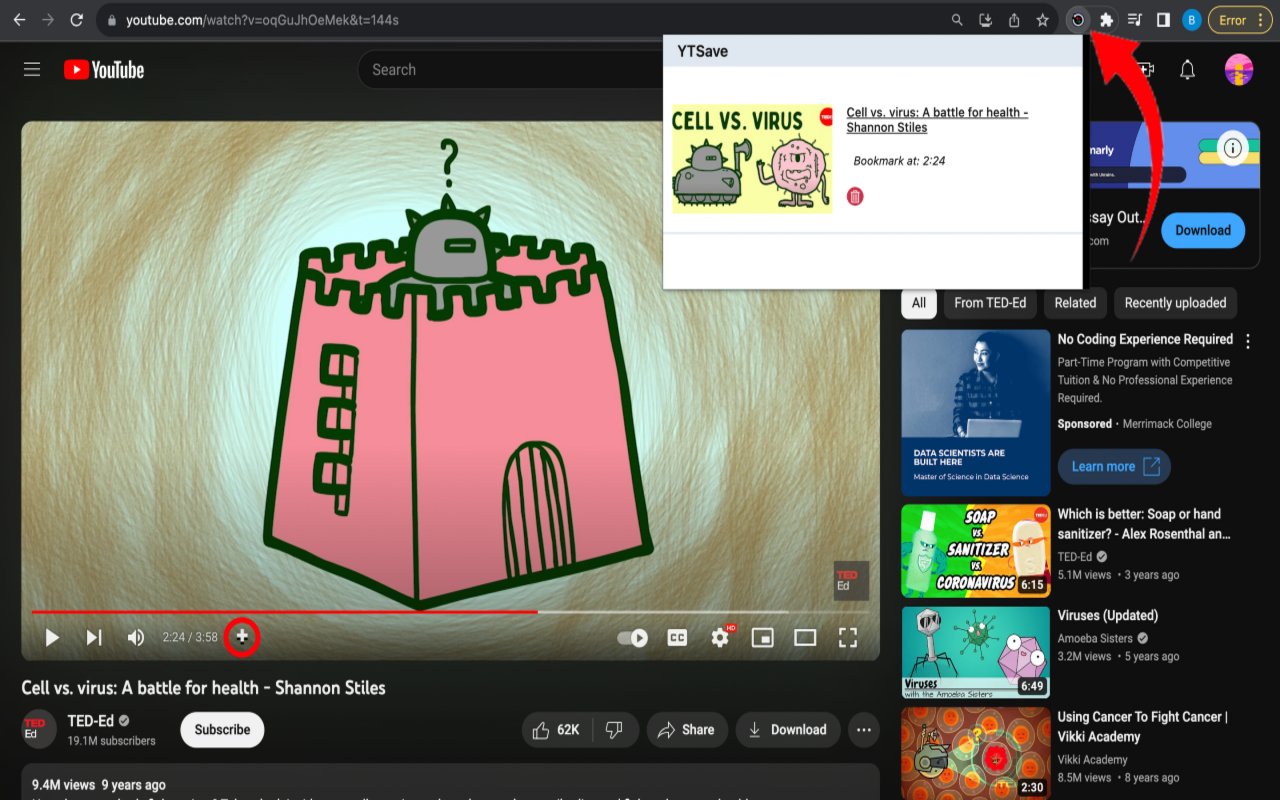Open the Viruses video thumbnail 6:49
This screenshot has height=800, width=1280.
tap(976, 653)
